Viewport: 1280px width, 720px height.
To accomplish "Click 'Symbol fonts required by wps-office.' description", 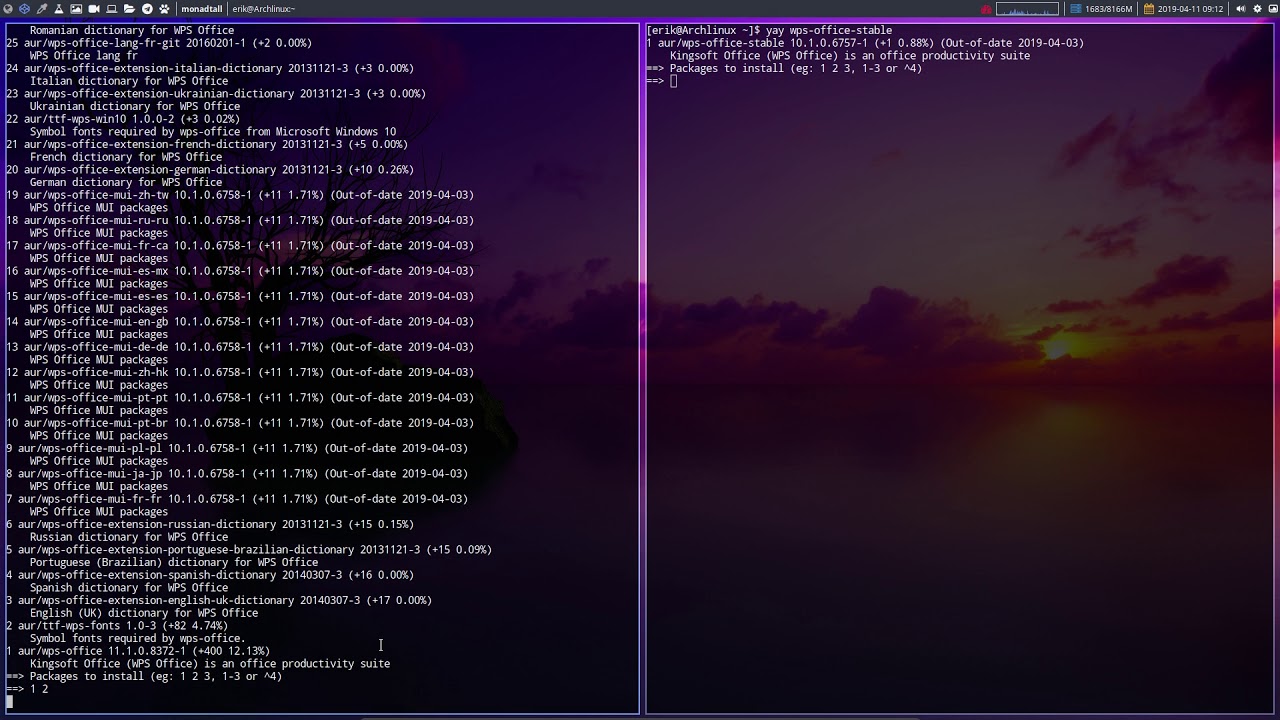I will click(x=137, y=638).
